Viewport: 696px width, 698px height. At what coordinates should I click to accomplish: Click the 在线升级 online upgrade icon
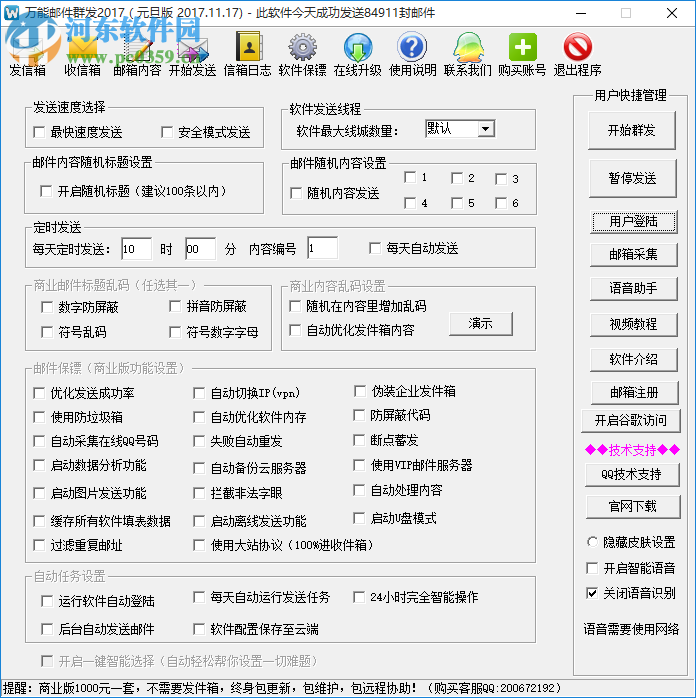coord(358,54)
